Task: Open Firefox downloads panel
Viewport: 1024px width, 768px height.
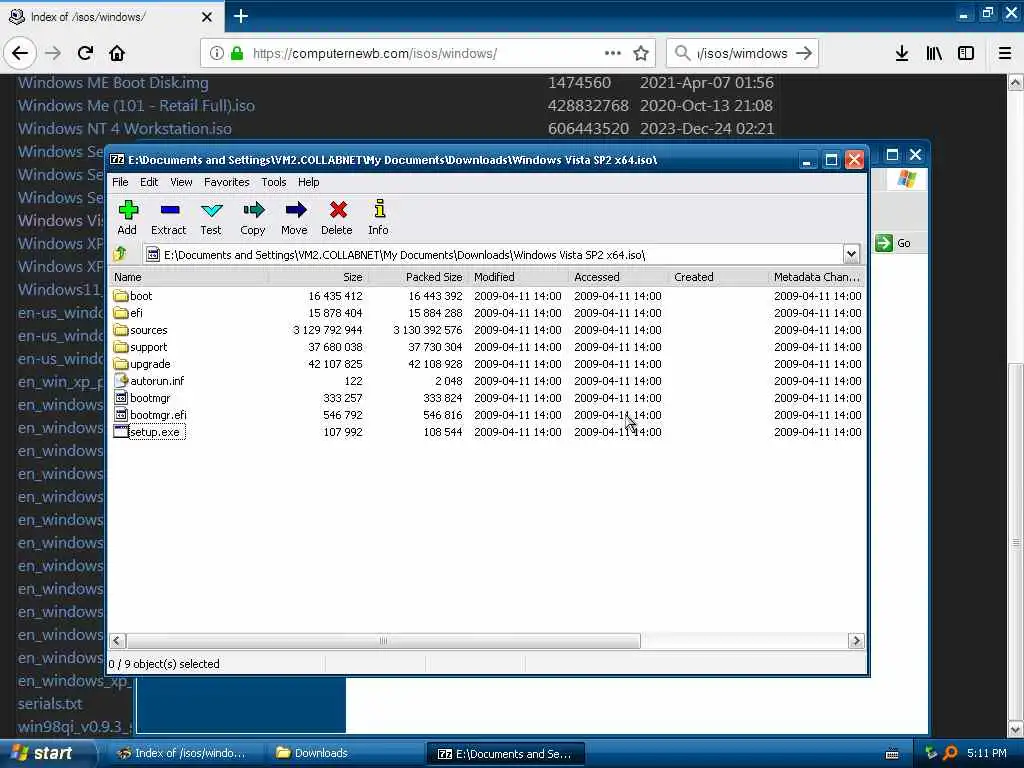Action: (902, 53)
